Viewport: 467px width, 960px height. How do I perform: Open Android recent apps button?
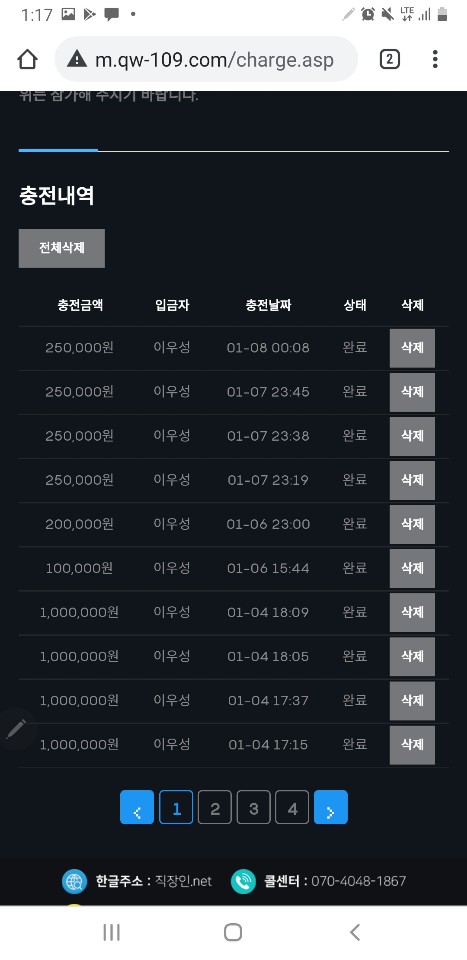tap(111, 932)
